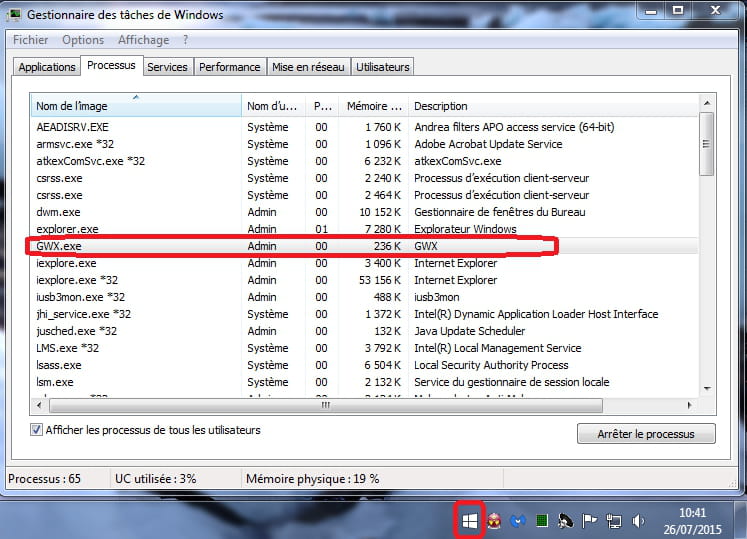Open the Performance tab
747x539 pixels.
pos(230,67)
